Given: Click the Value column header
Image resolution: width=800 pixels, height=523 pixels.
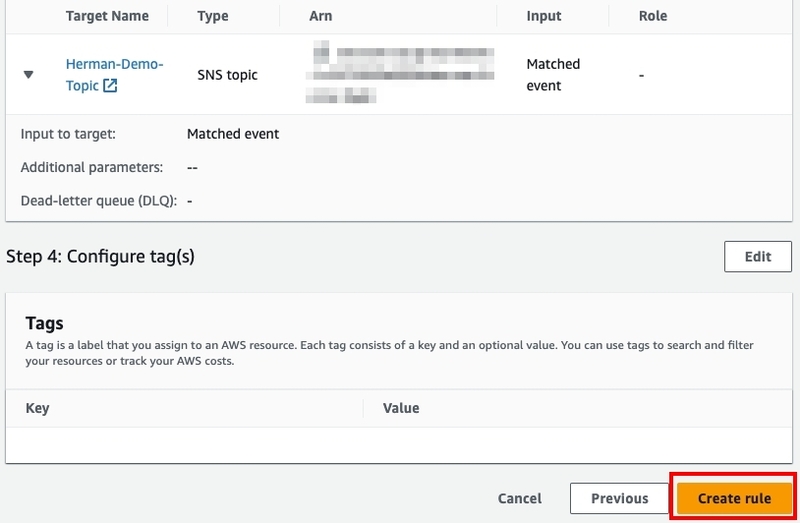Looking at the screenshot, I should tap(401, 408).
